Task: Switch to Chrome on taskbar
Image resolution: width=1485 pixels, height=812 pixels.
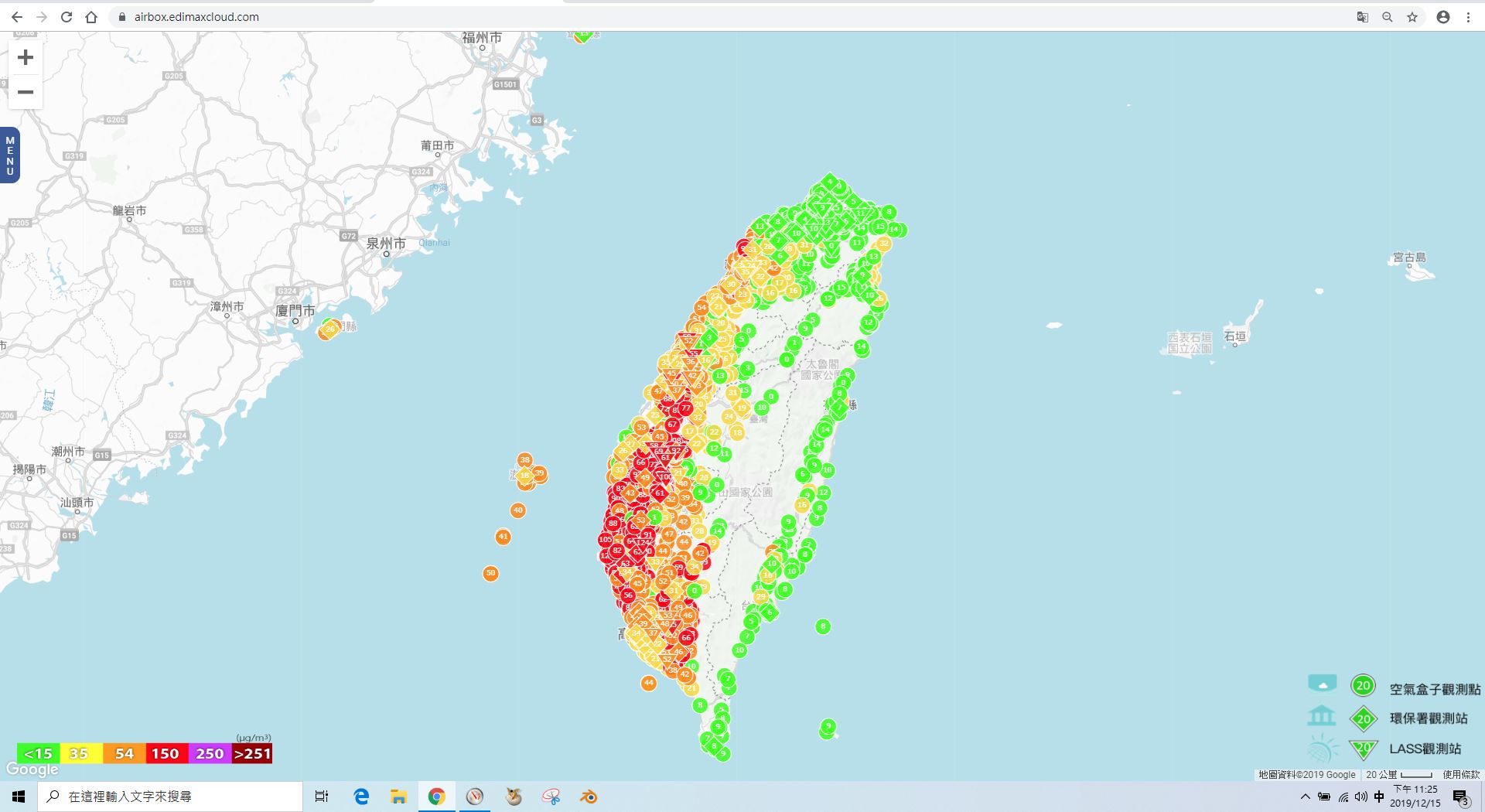Action: pyautogui.click(x=437, y=797)
